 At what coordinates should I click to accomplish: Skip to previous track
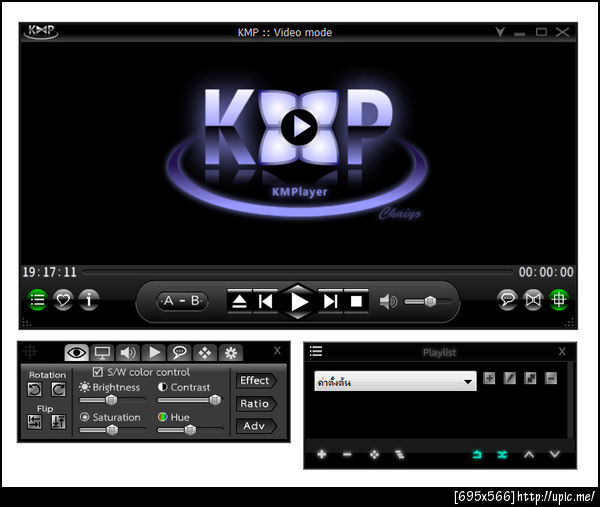tap(265, 301)
